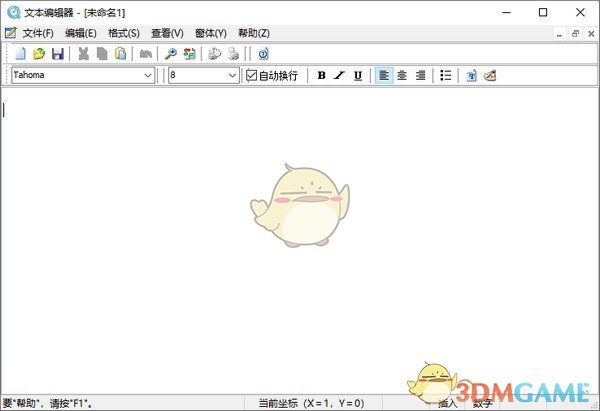Toggle the 自动换行 checkbox
The height and width of the screenshot is (411, 600).
click(251, 75)
